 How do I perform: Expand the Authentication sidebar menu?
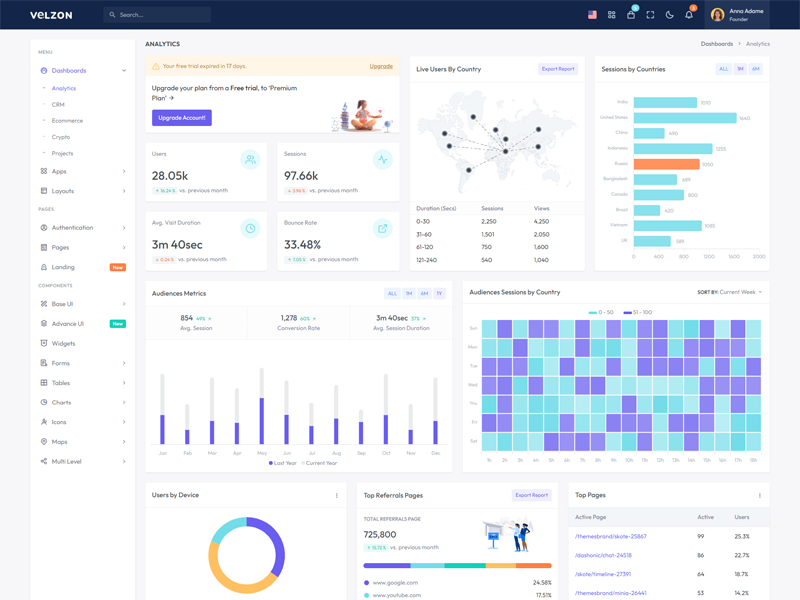83,228
